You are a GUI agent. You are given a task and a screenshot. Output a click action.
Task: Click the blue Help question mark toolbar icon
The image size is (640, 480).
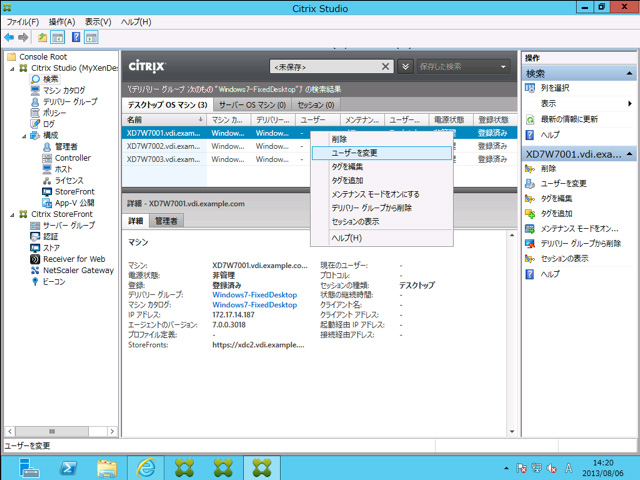coord(76,38)
